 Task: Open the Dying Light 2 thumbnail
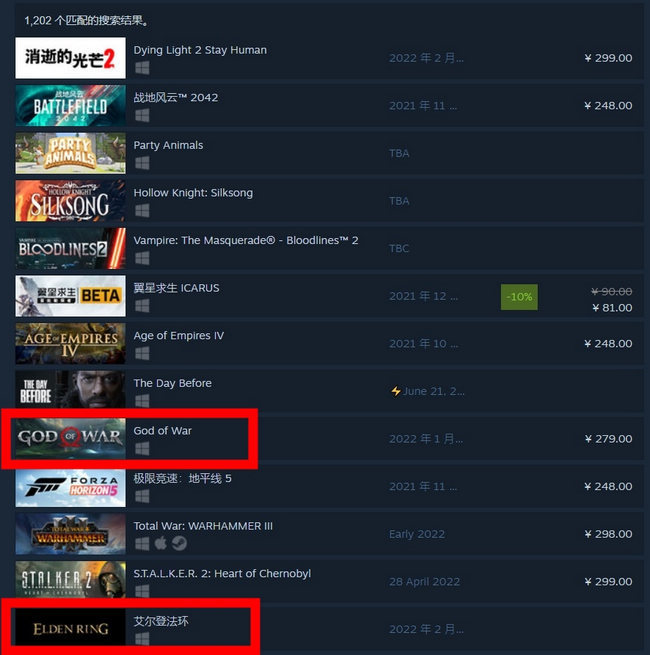coord(70,58)
